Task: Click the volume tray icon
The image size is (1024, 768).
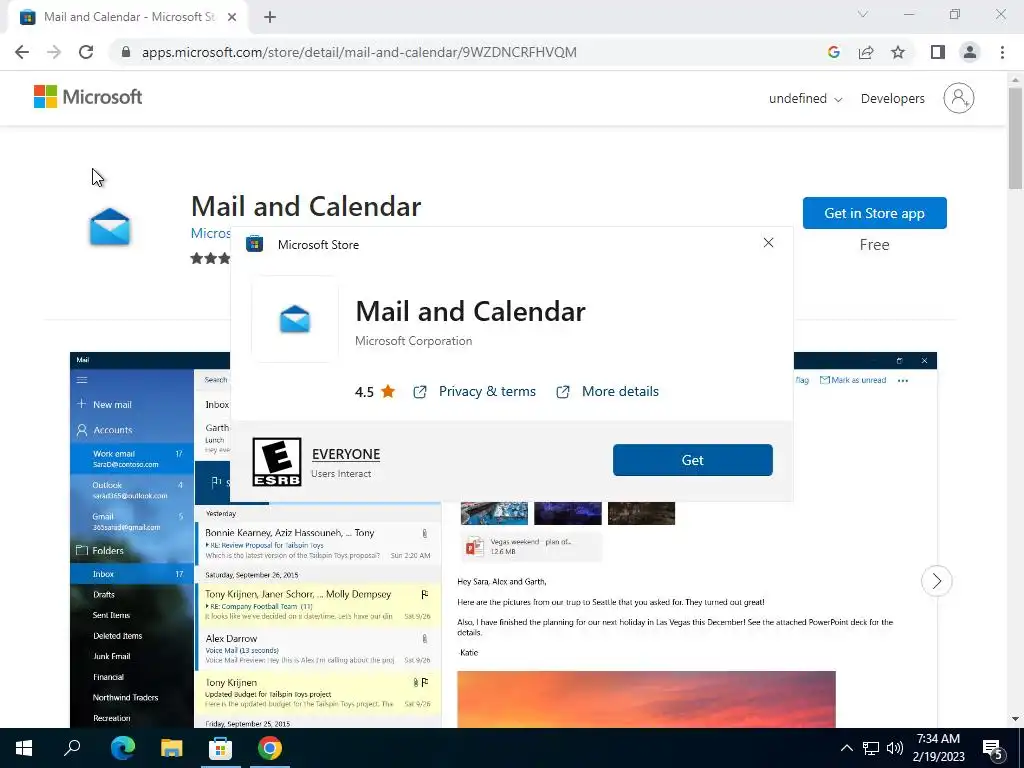Action: tap(895, 748)
